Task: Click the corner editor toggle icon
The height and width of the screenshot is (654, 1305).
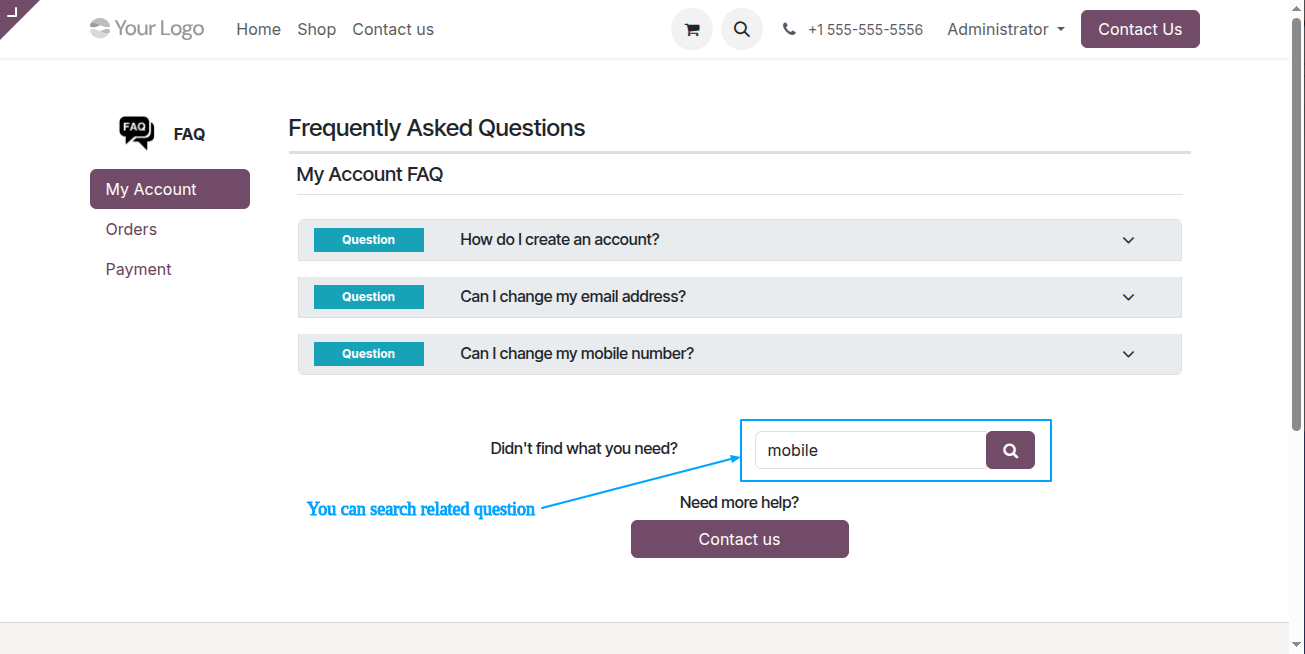Action: (12, 11)
